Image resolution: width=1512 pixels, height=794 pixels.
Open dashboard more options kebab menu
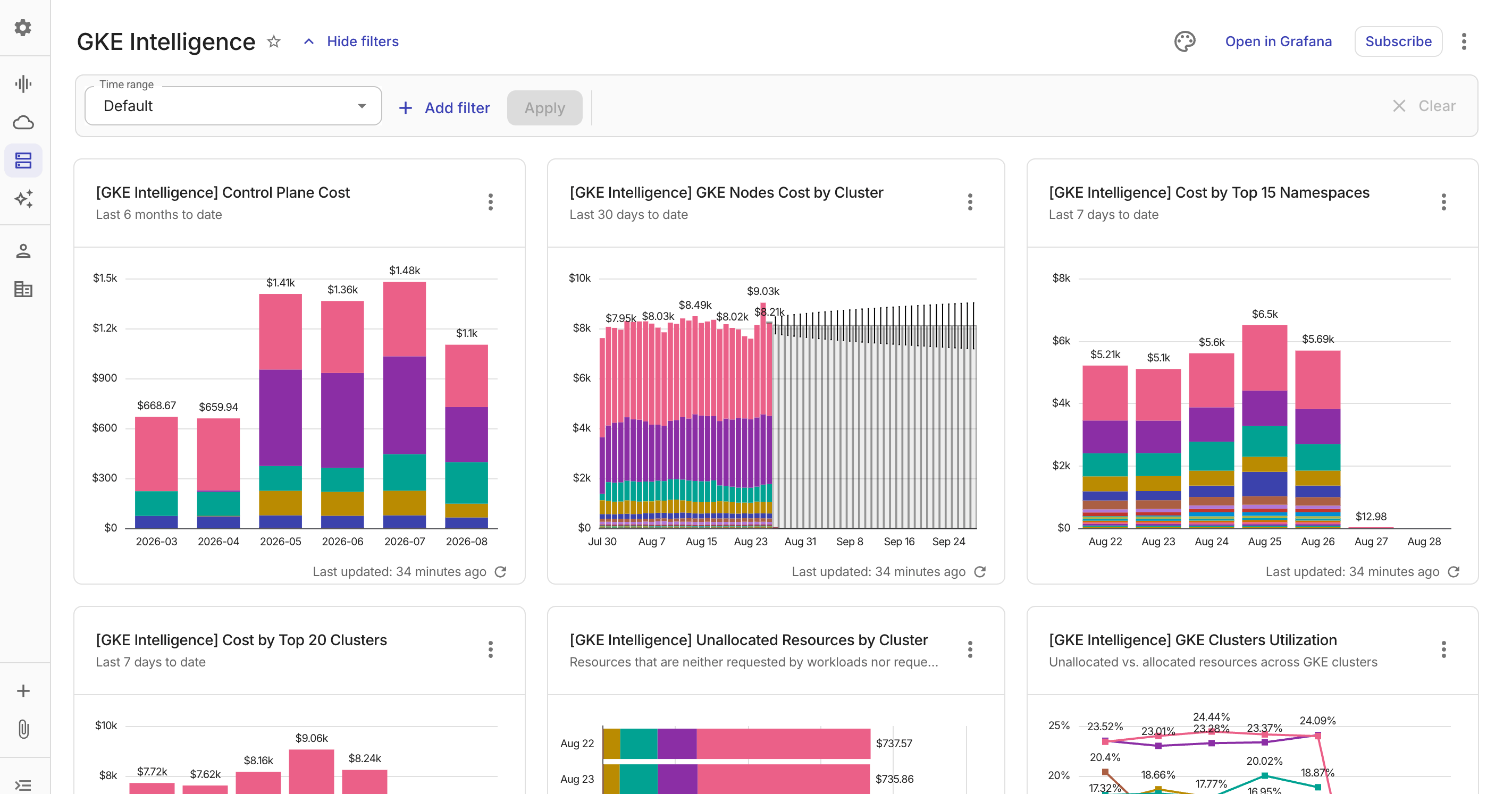1464,41
